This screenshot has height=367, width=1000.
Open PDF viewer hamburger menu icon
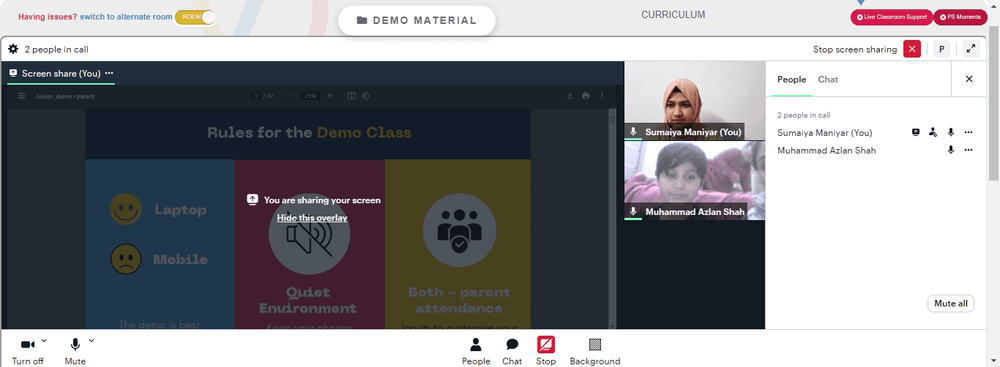coord(22,96)
